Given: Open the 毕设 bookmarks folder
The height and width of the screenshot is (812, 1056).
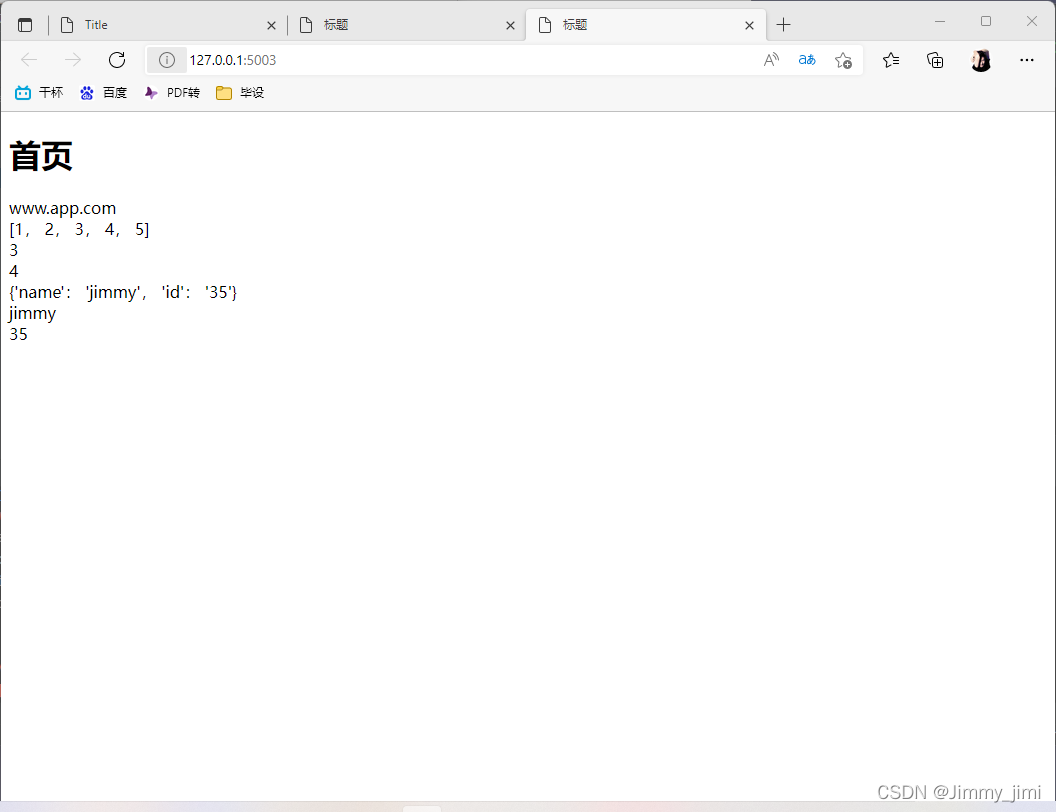Looking at the screenshot, I should tap(240, 93).
